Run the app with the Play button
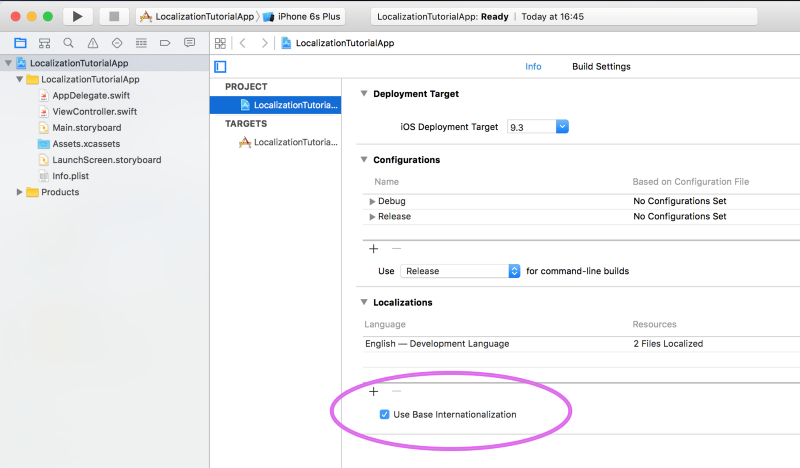The image size is (800, 468). (78, 16)
